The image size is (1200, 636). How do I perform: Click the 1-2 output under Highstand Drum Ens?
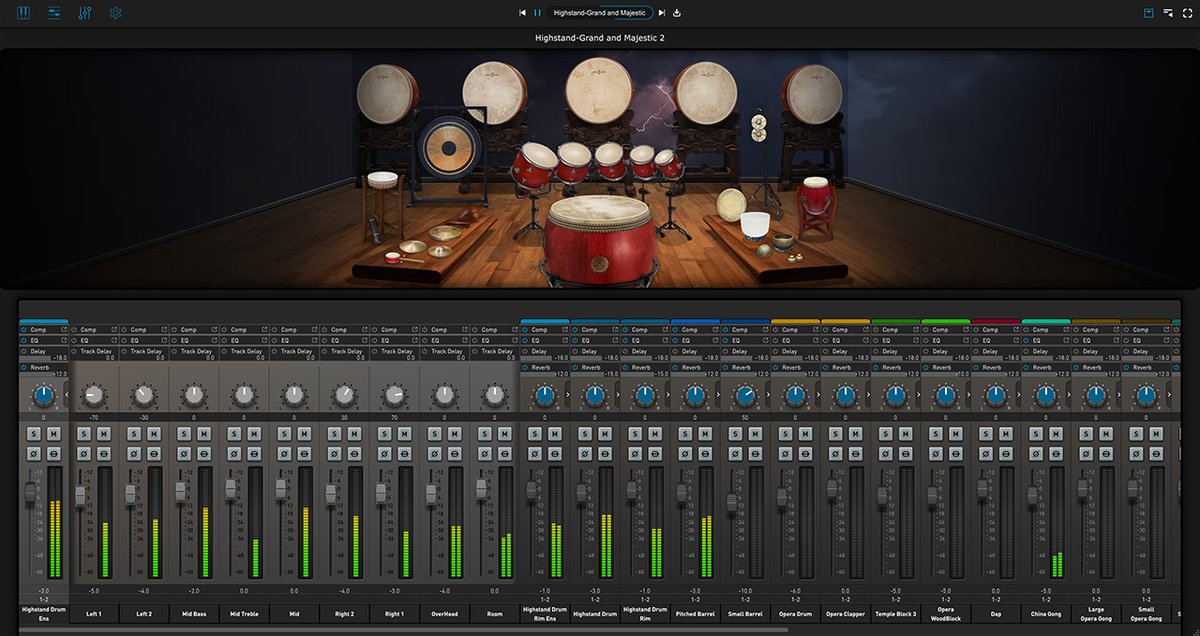point(44,598)
